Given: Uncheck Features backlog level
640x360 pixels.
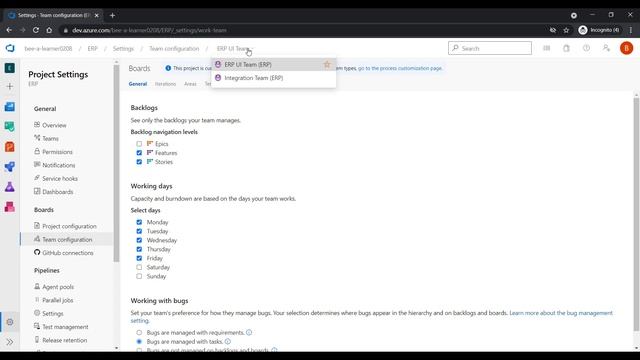Looking at the screenshot, I should coord(139,153).
